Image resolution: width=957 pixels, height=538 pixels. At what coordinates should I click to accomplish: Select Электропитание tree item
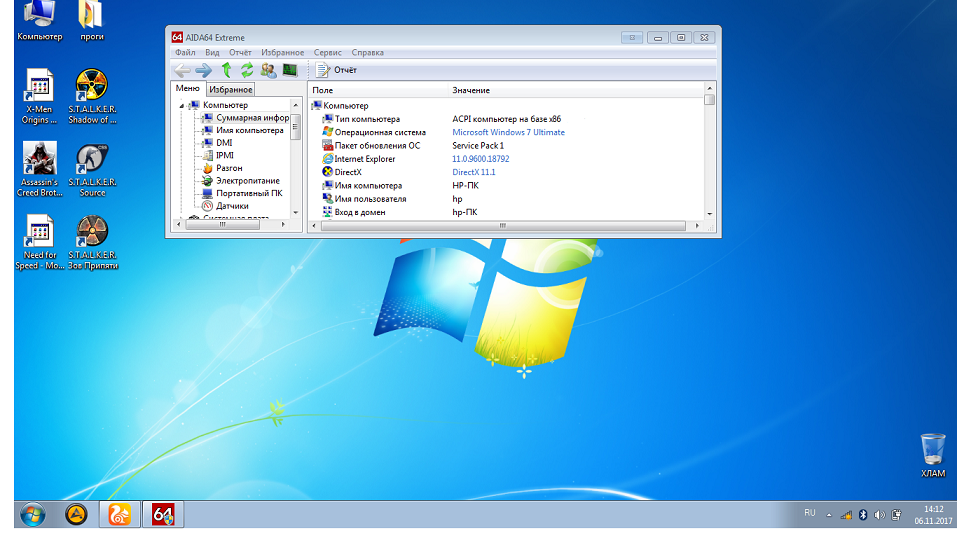click(247, 181)
